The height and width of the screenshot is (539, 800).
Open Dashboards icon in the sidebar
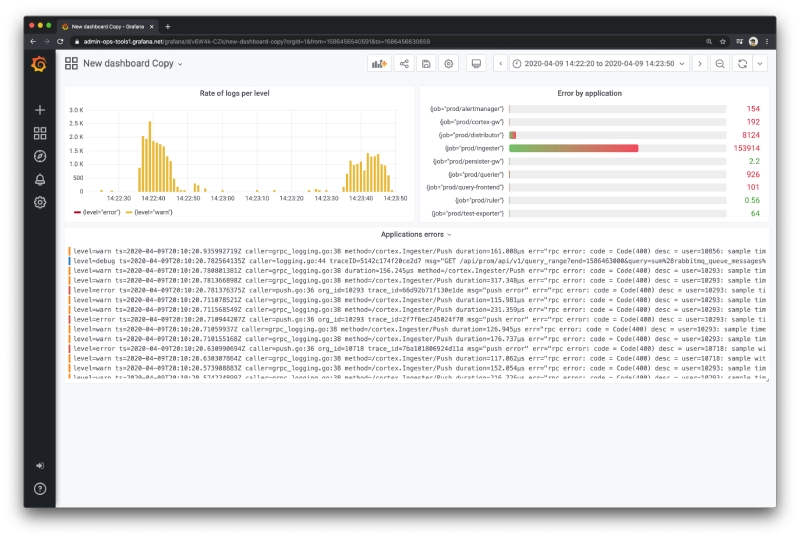pyautogui.click(x=40, y=133)
